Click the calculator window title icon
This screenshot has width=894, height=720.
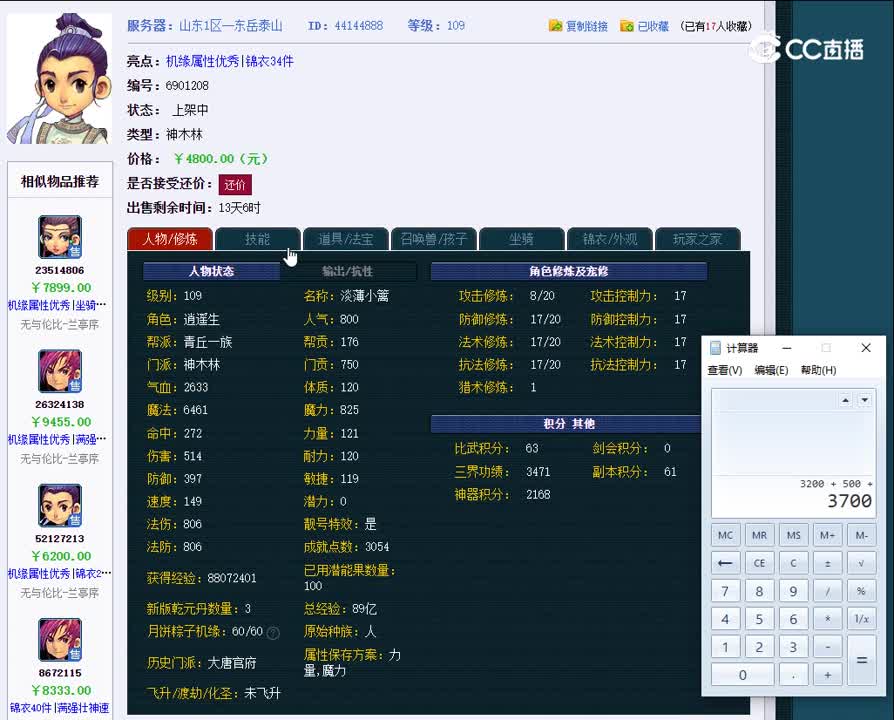pos(715,348)
